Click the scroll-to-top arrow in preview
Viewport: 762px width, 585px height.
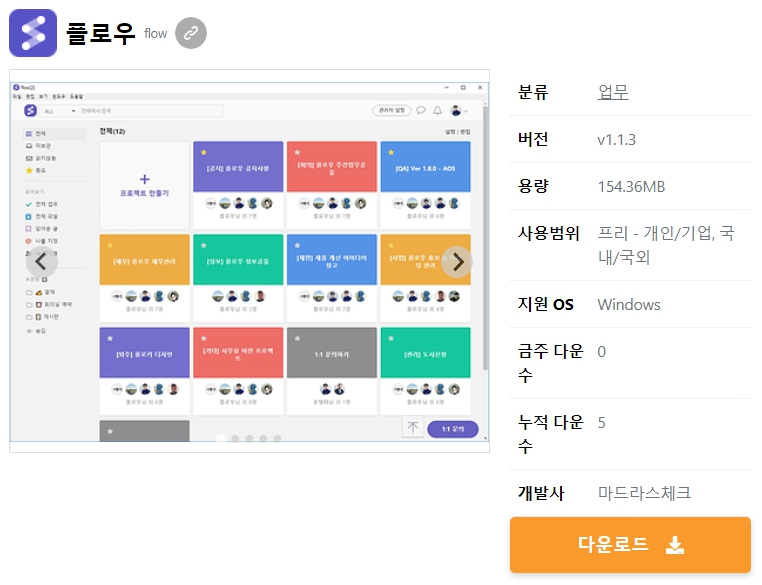tap(413, 427)
